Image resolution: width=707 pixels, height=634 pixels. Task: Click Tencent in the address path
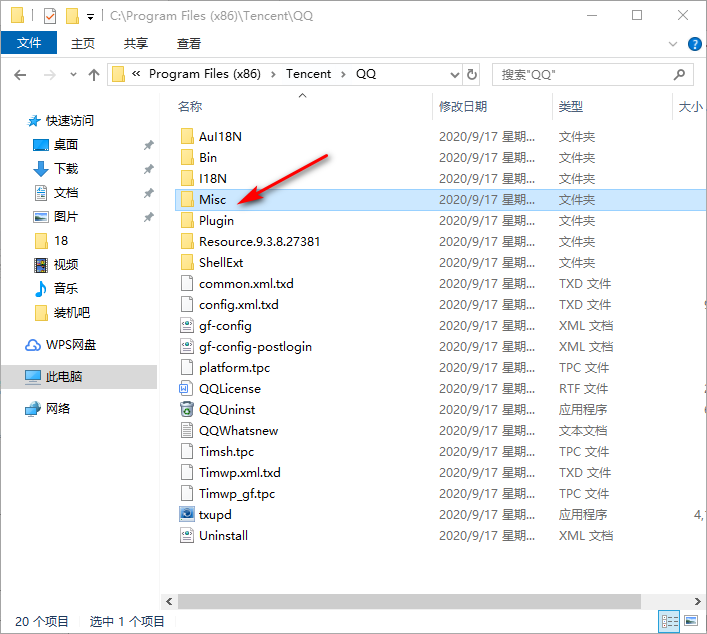tap(308, 74)
